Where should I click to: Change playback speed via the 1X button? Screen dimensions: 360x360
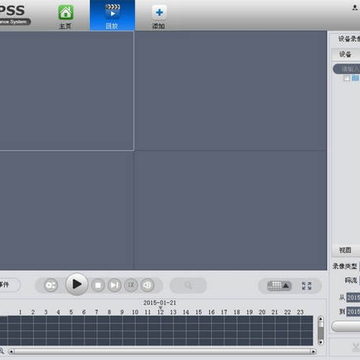pos(131,285)
